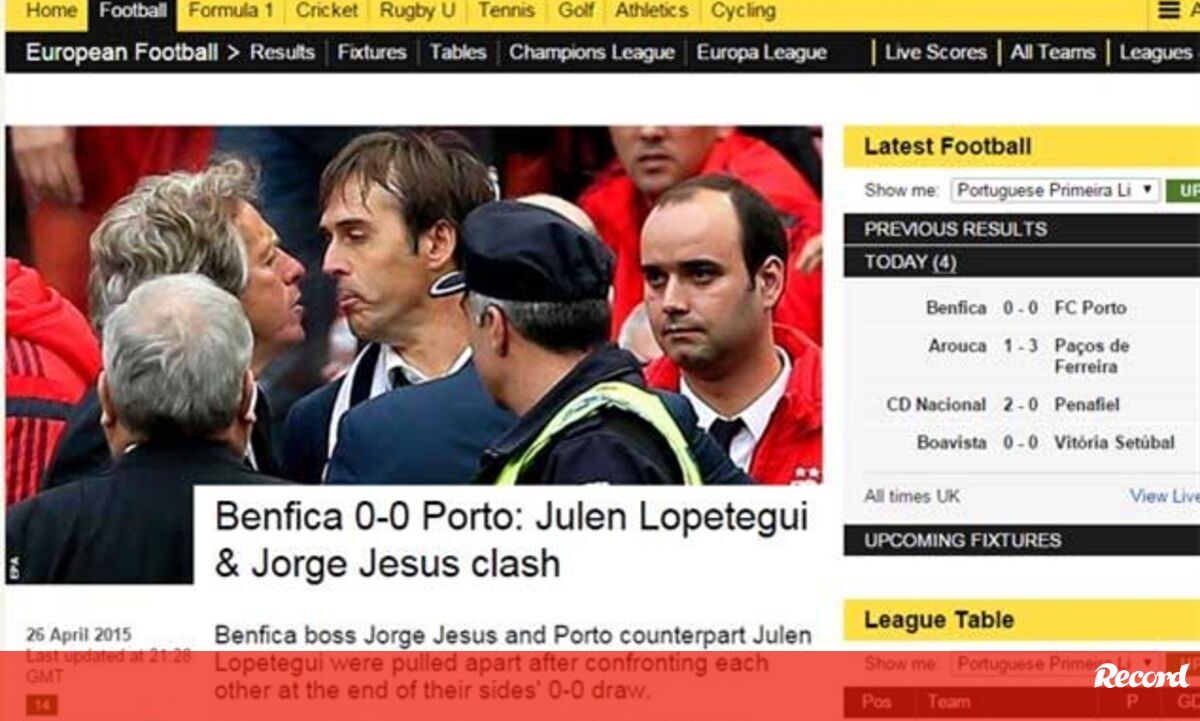Open the Cycling tab

click(x=743, y=12)
